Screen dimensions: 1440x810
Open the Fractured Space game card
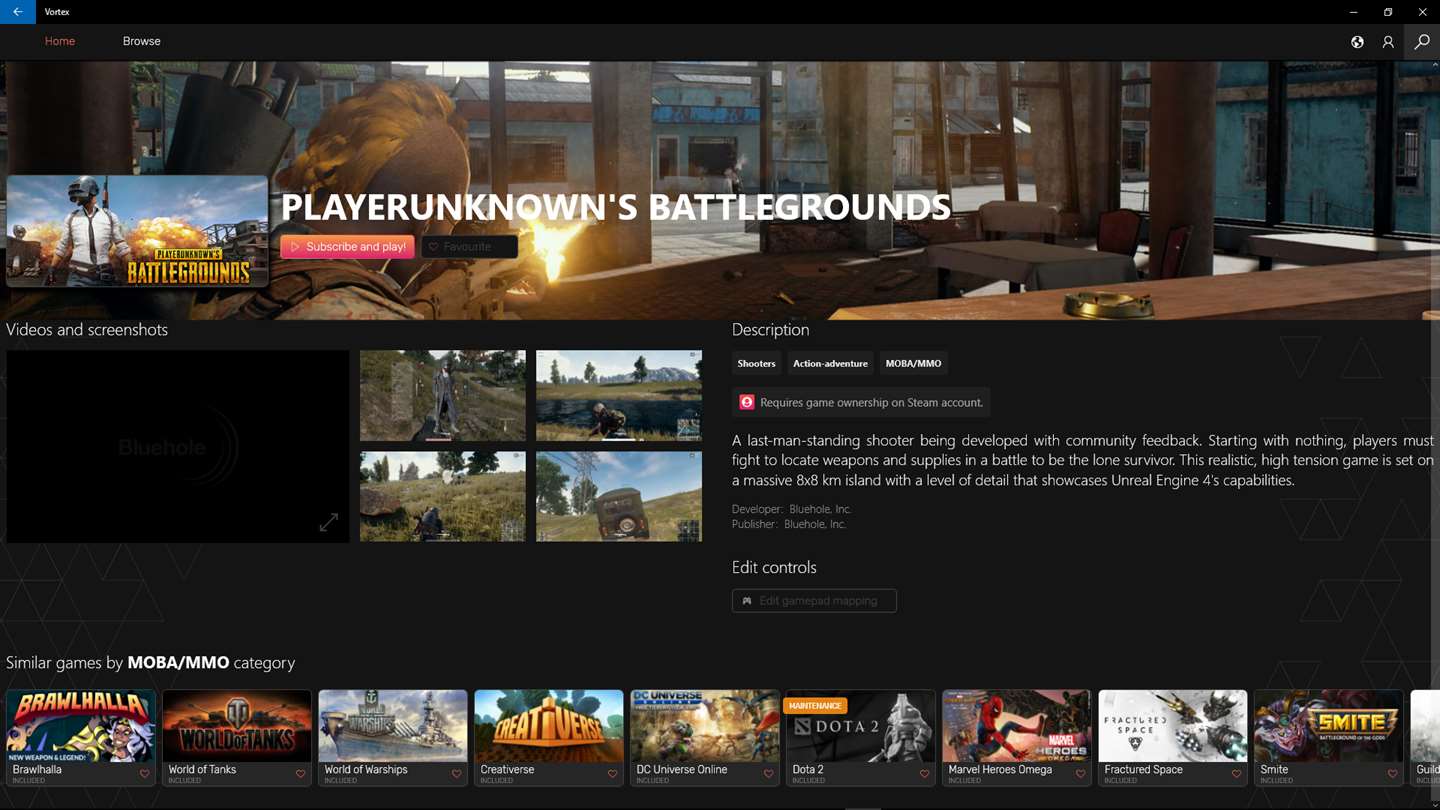(x=1173, y=737)
